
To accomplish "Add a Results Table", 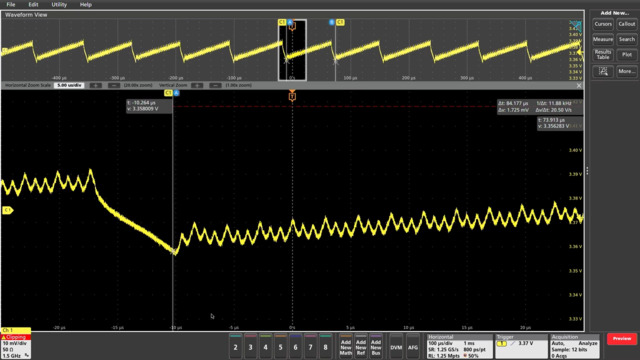I will (603, 55).
